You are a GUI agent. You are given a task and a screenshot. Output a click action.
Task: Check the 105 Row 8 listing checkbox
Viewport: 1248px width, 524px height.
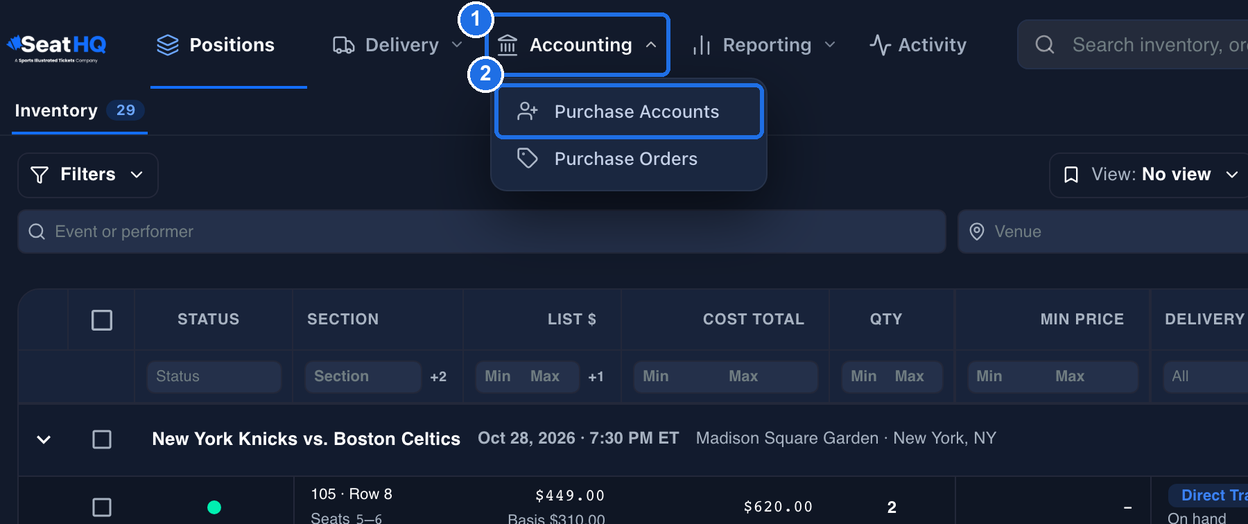click(102, 507)
